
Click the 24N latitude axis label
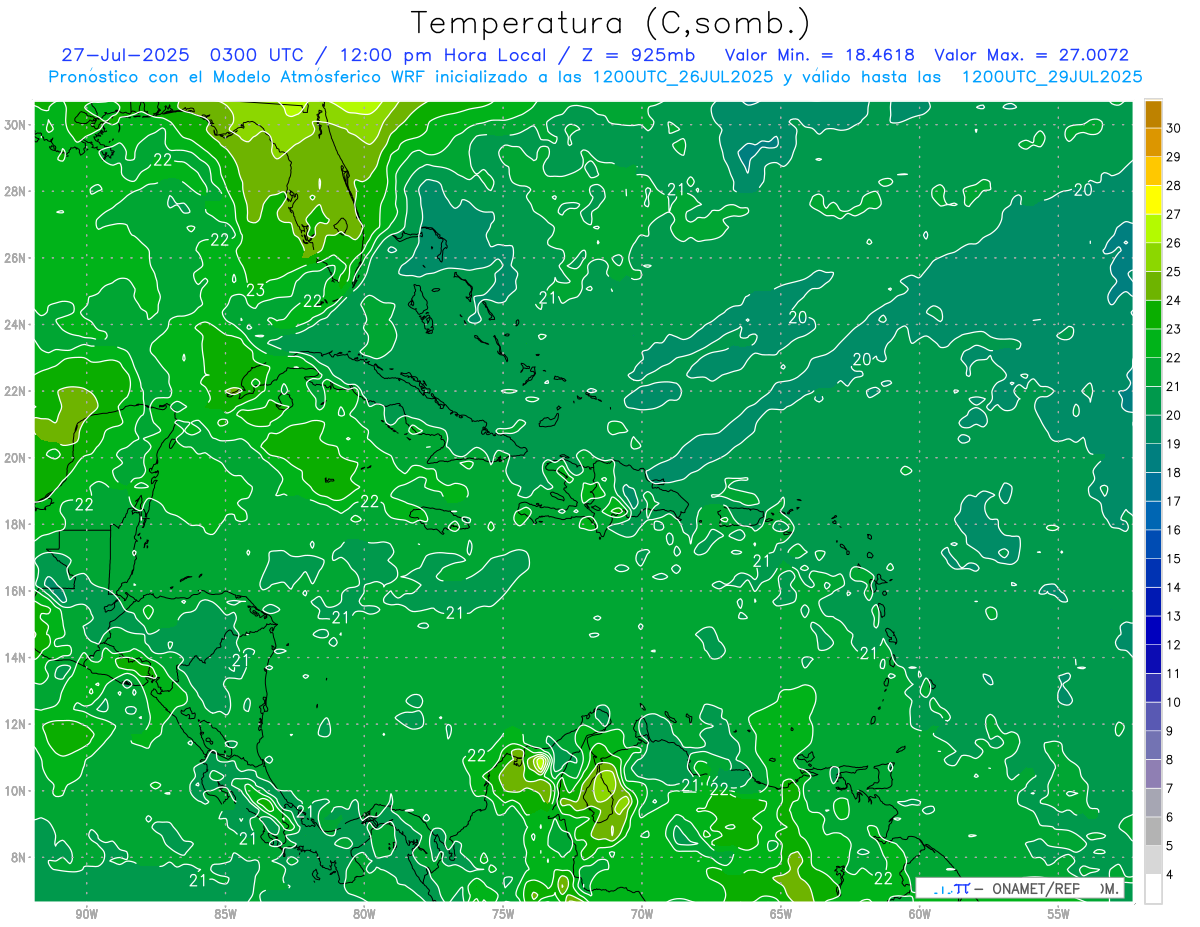(x=17, y=325)
